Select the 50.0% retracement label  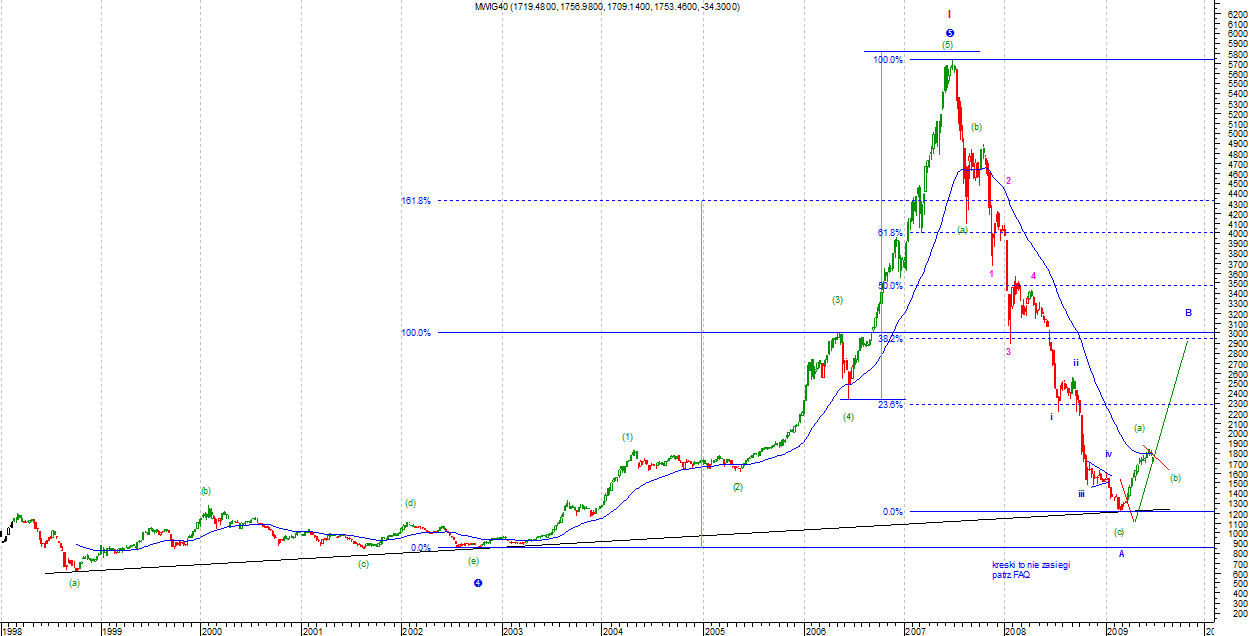pyautogui.click(x=889, y=286)
